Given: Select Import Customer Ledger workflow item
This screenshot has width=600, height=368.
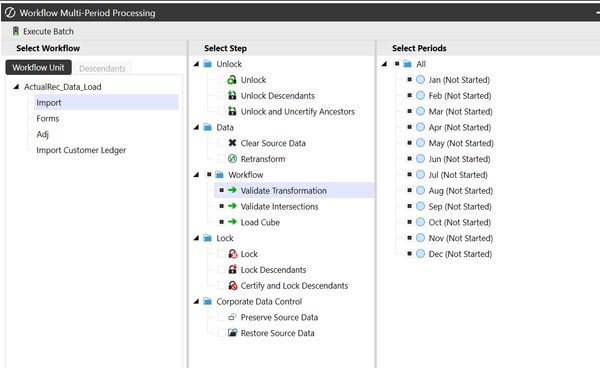Looking at the screenshot, I should [x=81, y=150].
